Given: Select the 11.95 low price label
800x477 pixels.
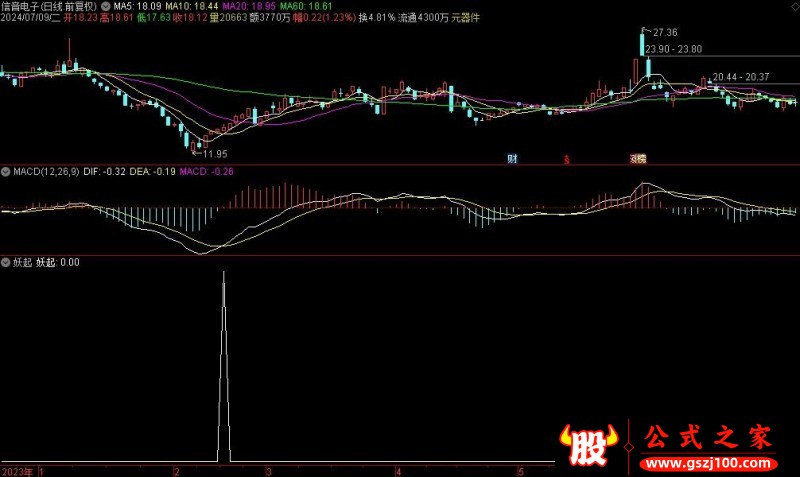Looking at the screenshot, I should [215, 154].
